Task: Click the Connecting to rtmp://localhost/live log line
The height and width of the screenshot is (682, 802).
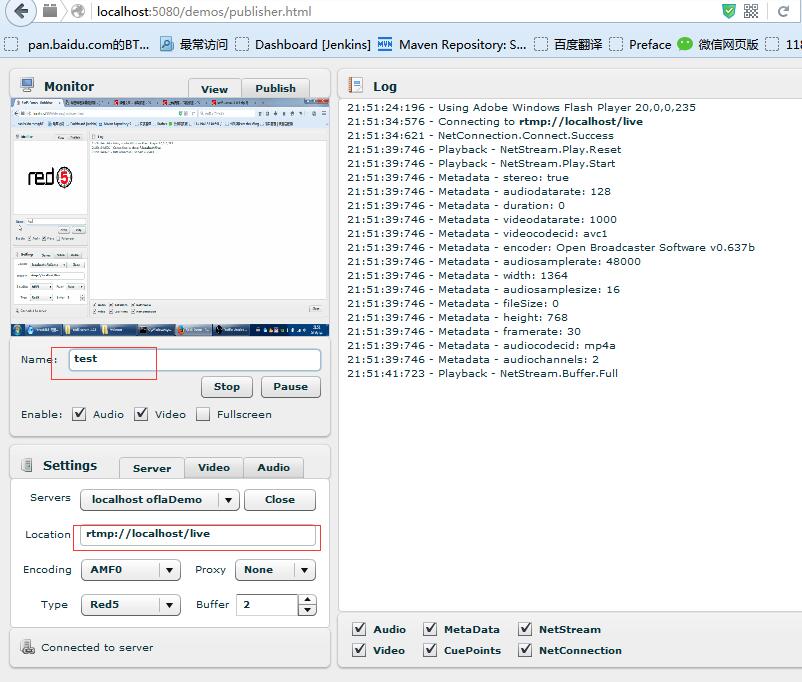Action: pyautogui.click(x=495, y=121)
